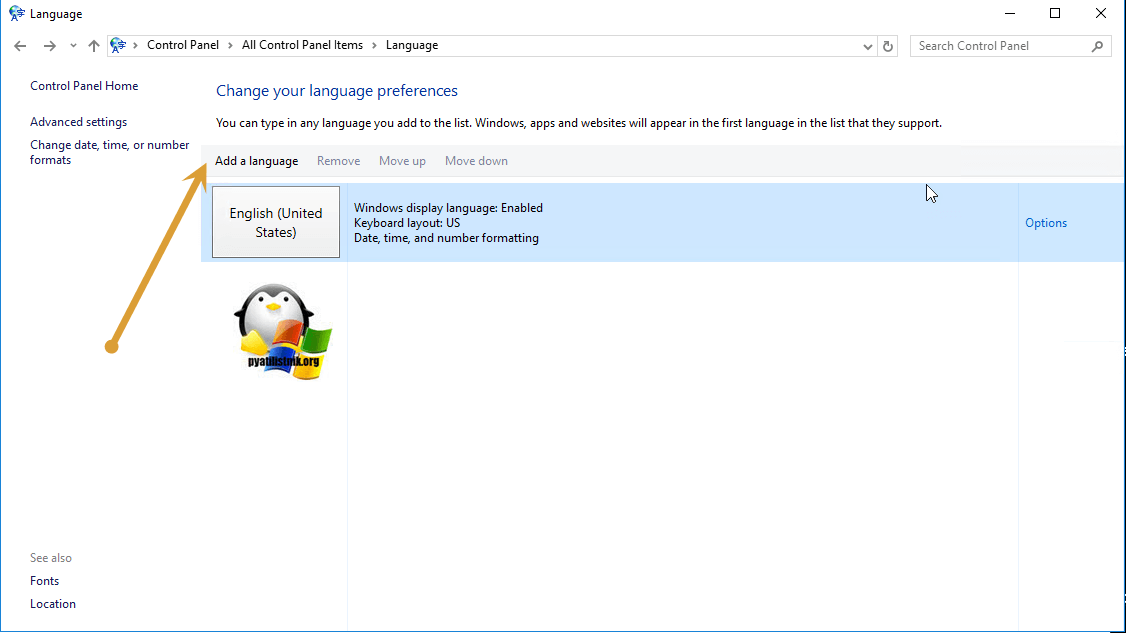Click Move down in language toolbar

(476, 161)
